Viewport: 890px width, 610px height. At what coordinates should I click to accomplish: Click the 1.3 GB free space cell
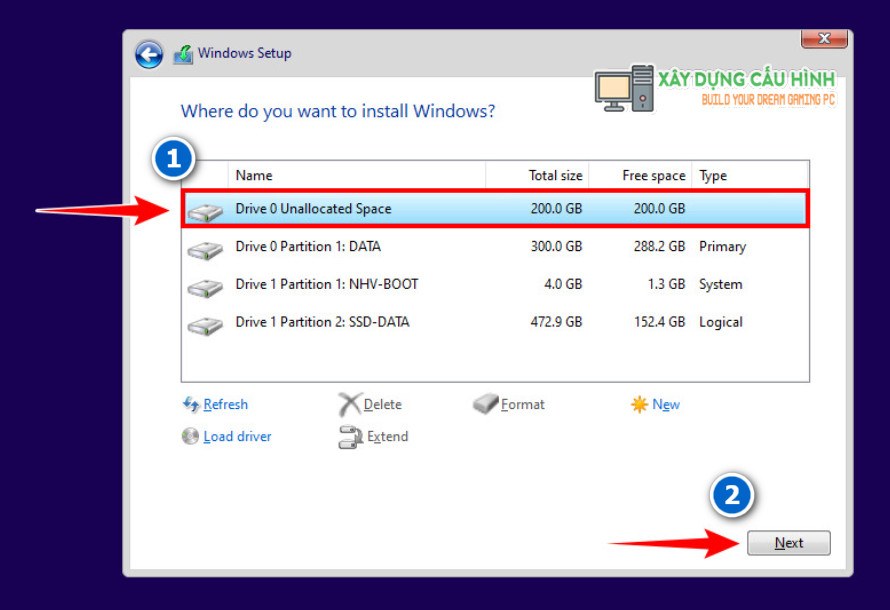click(x=666, y=284)
